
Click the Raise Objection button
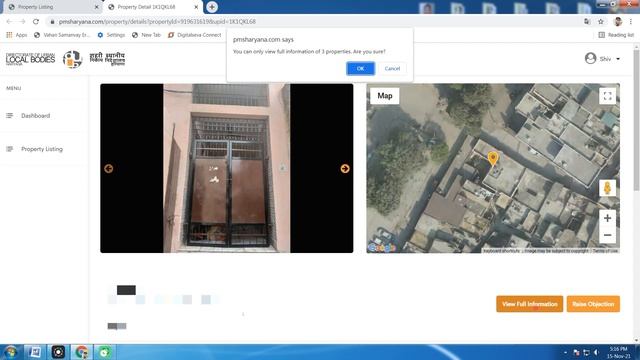tap(593, 304)
